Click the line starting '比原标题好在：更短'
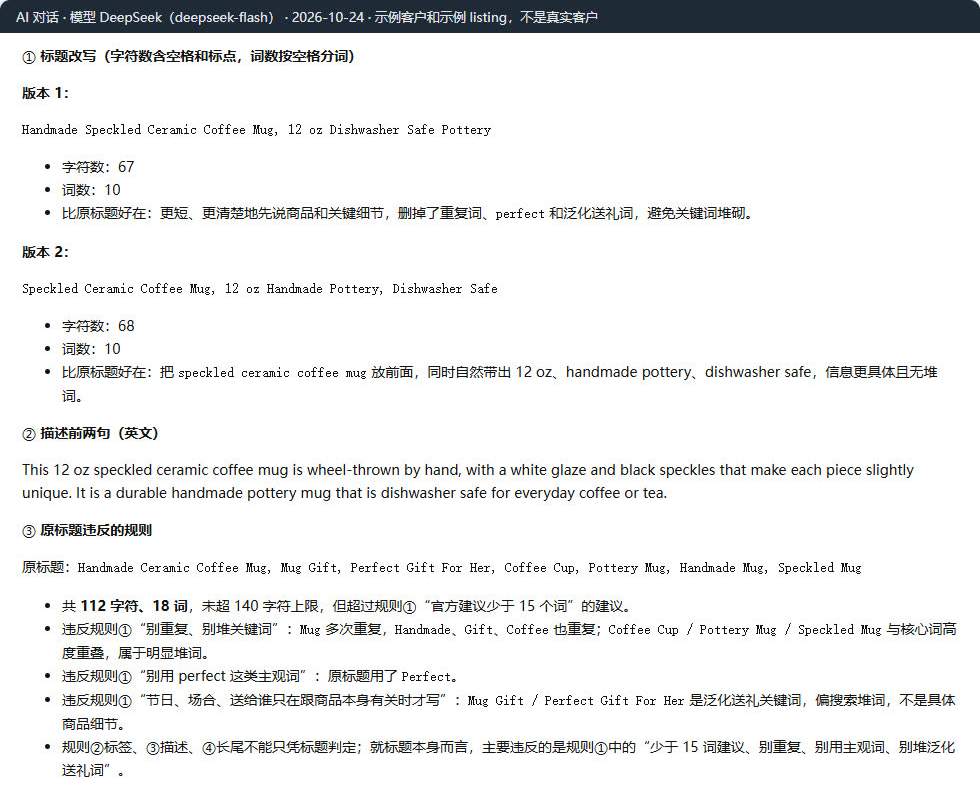This screenshot has height=794, width=980. [409, 213]
